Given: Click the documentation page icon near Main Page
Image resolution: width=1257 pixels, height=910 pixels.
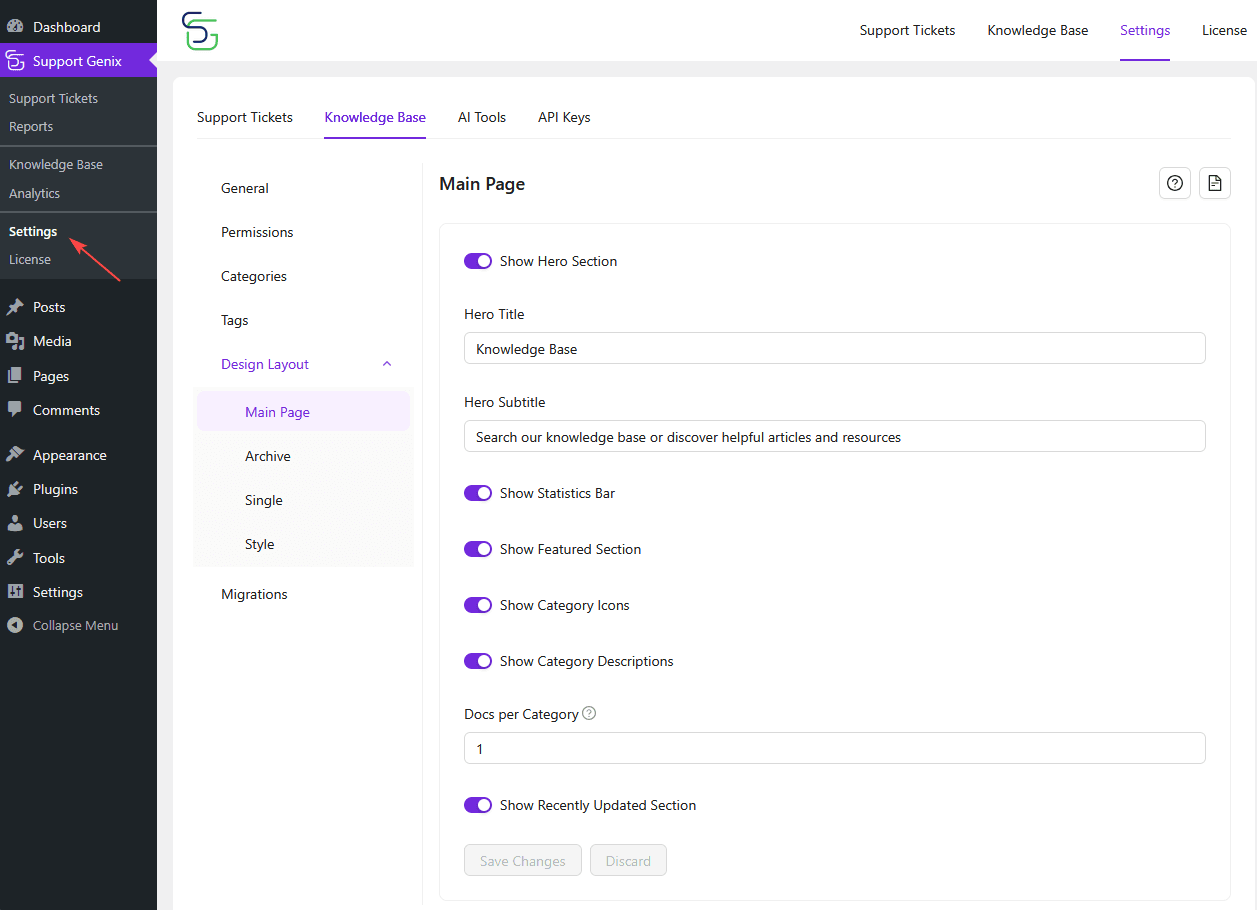Looking at the screenshot, I should [x=1214, y=183].
